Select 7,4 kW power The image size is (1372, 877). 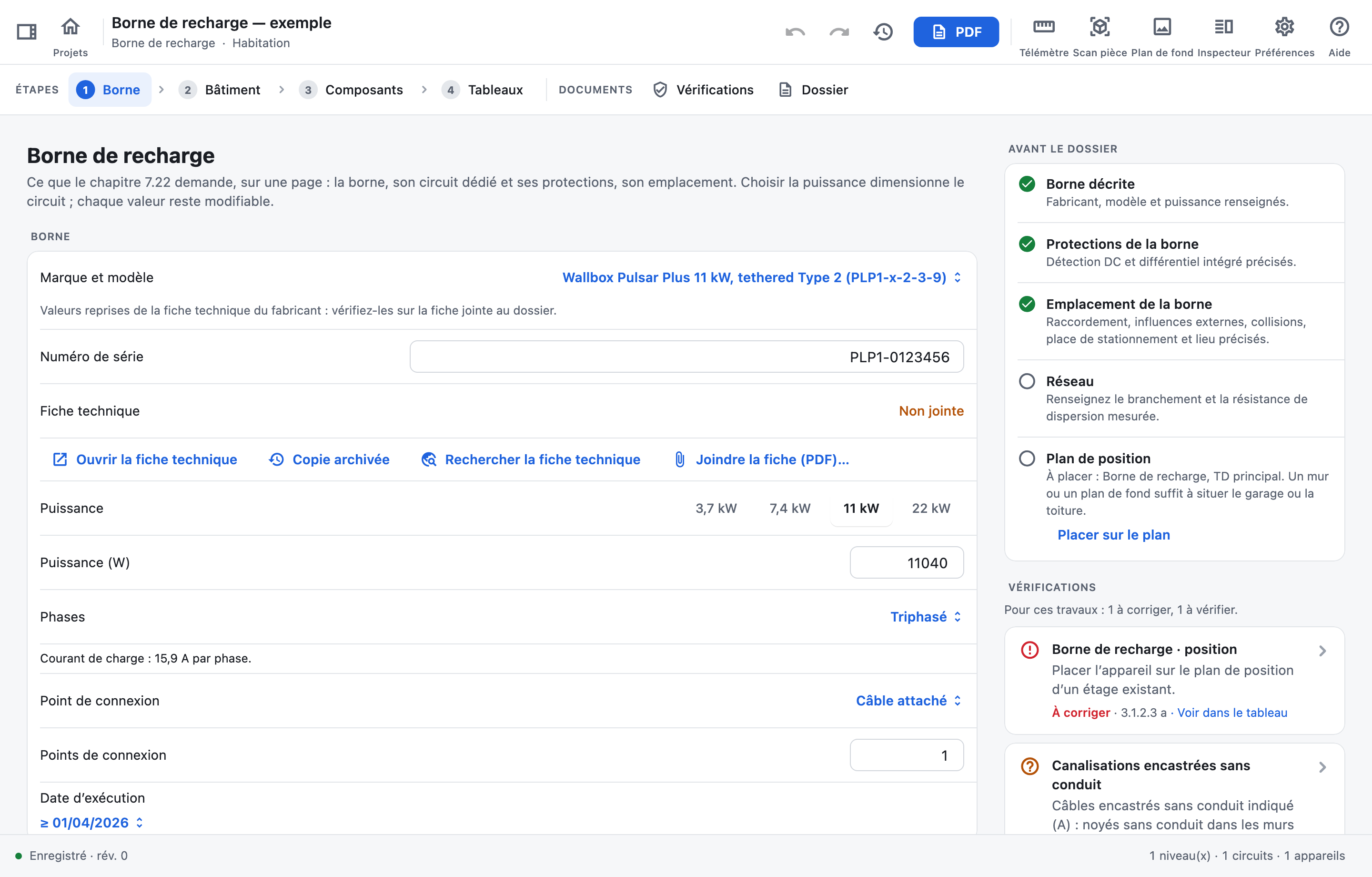point(790,508)
